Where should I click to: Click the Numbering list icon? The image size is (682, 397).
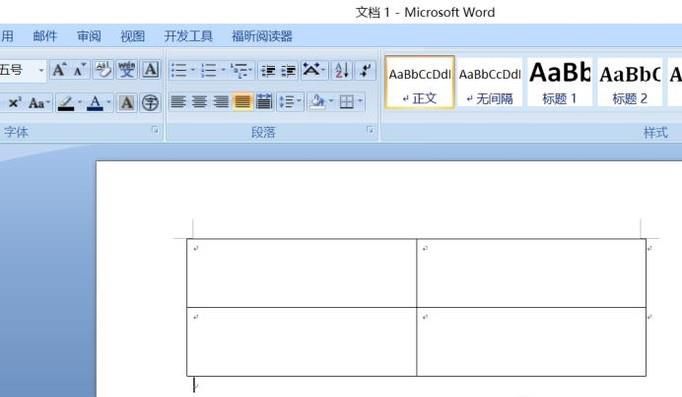point(209,70)
